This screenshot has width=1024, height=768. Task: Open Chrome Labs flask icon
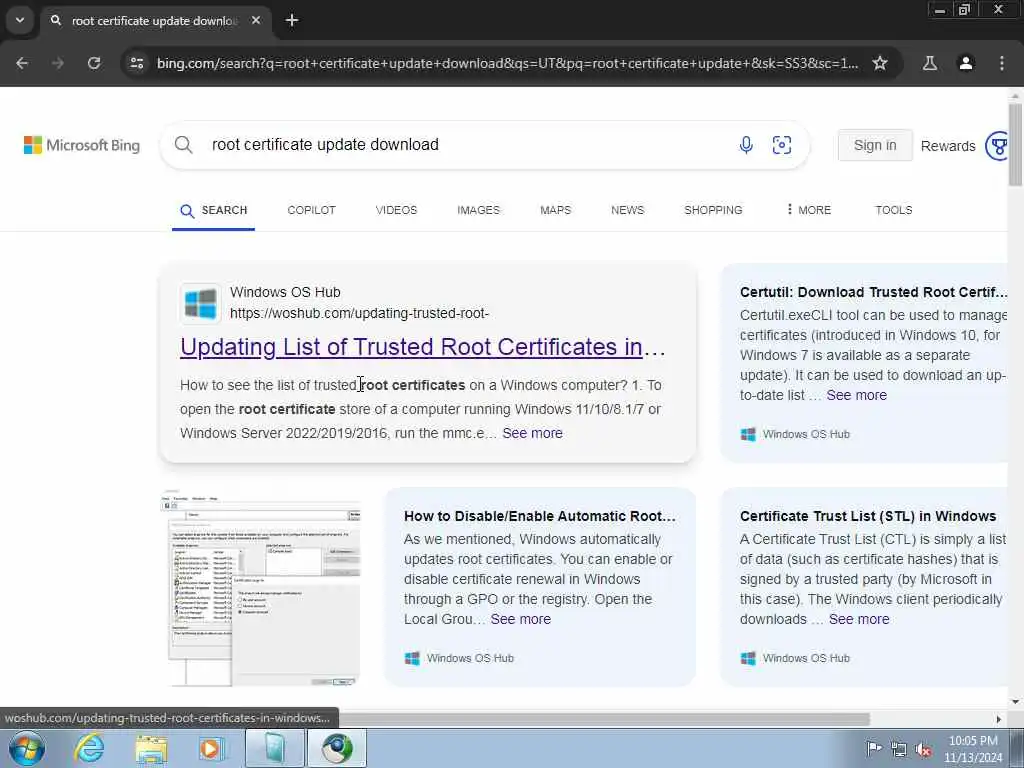pyautogui.click(x=929, y=63)
